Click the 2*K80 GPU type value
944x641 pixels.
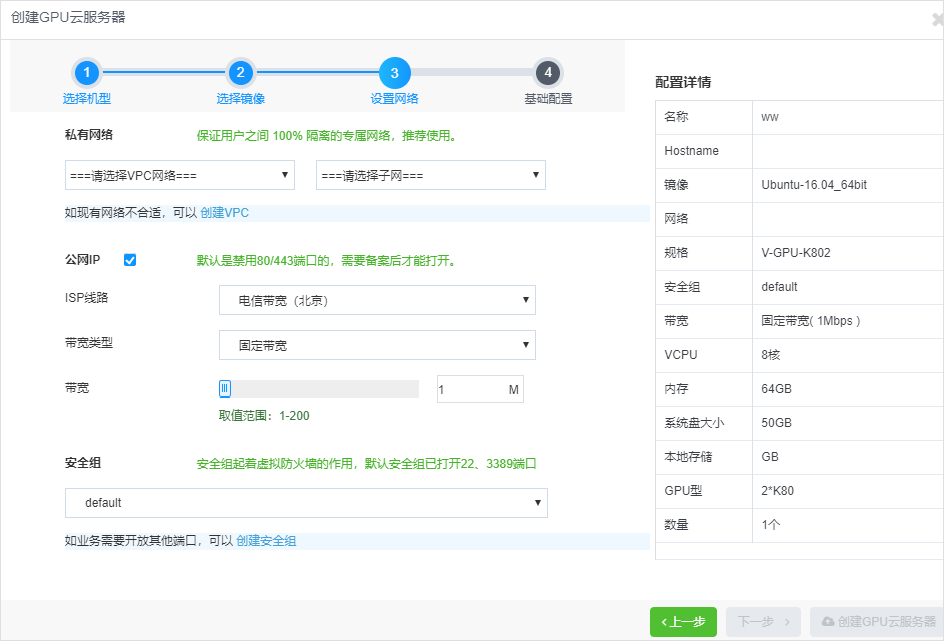[x=777, y=491]
